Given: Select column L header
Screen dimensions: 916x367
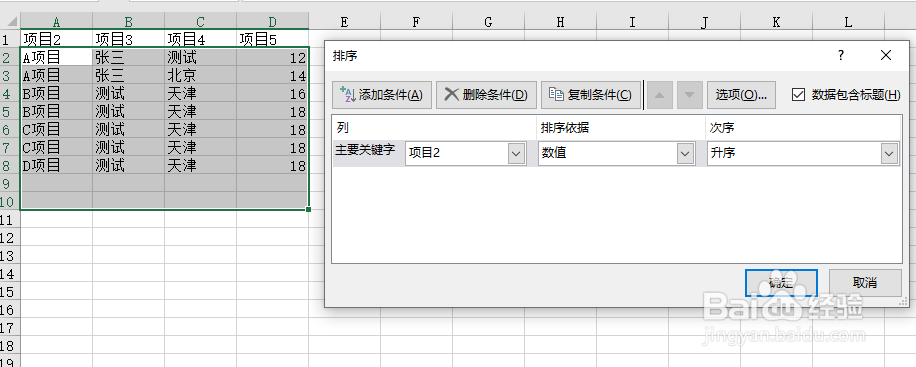Looking at the screenshot, I should tap(848, 22).
